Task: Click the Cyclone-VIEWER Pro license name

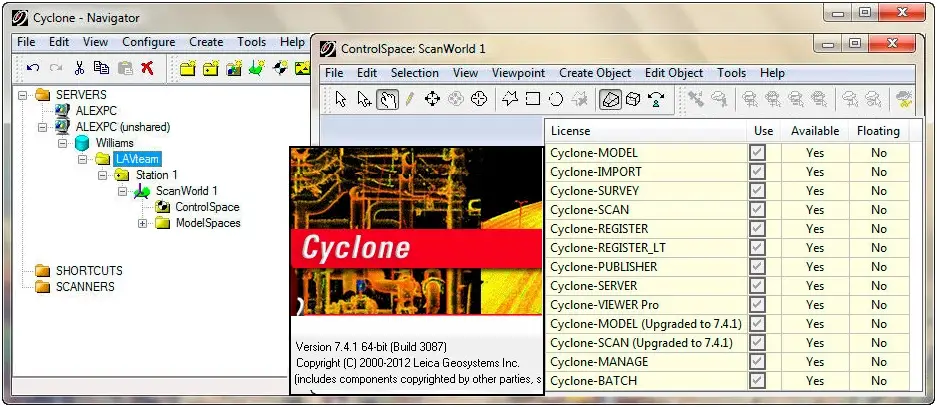Action: (604, 305)
